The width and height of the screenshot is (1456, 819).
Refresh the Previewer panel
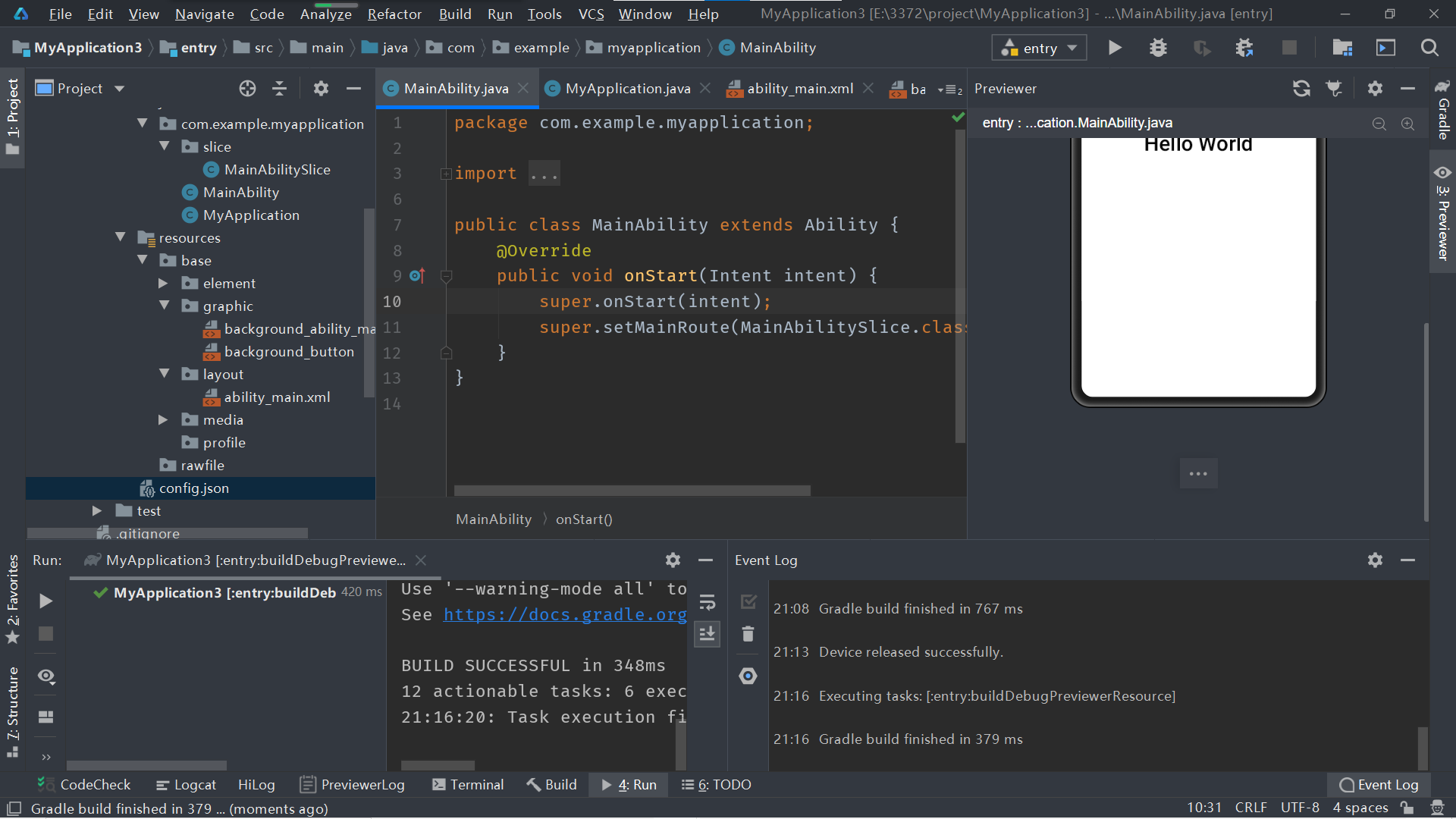coord(1301,89)
